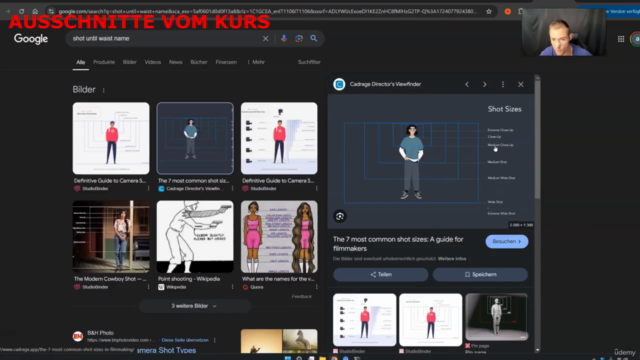Go to the browser home page icon
640x360 pixels.
(35, 11)
